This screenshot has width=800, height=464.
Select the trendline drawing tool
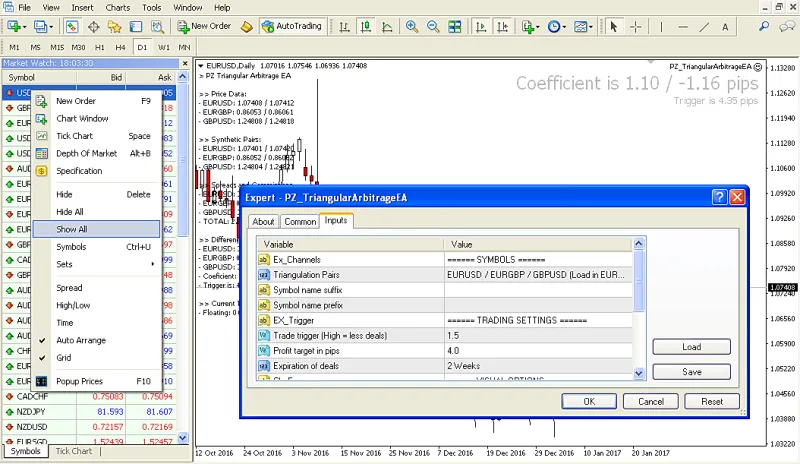point(704,27)
